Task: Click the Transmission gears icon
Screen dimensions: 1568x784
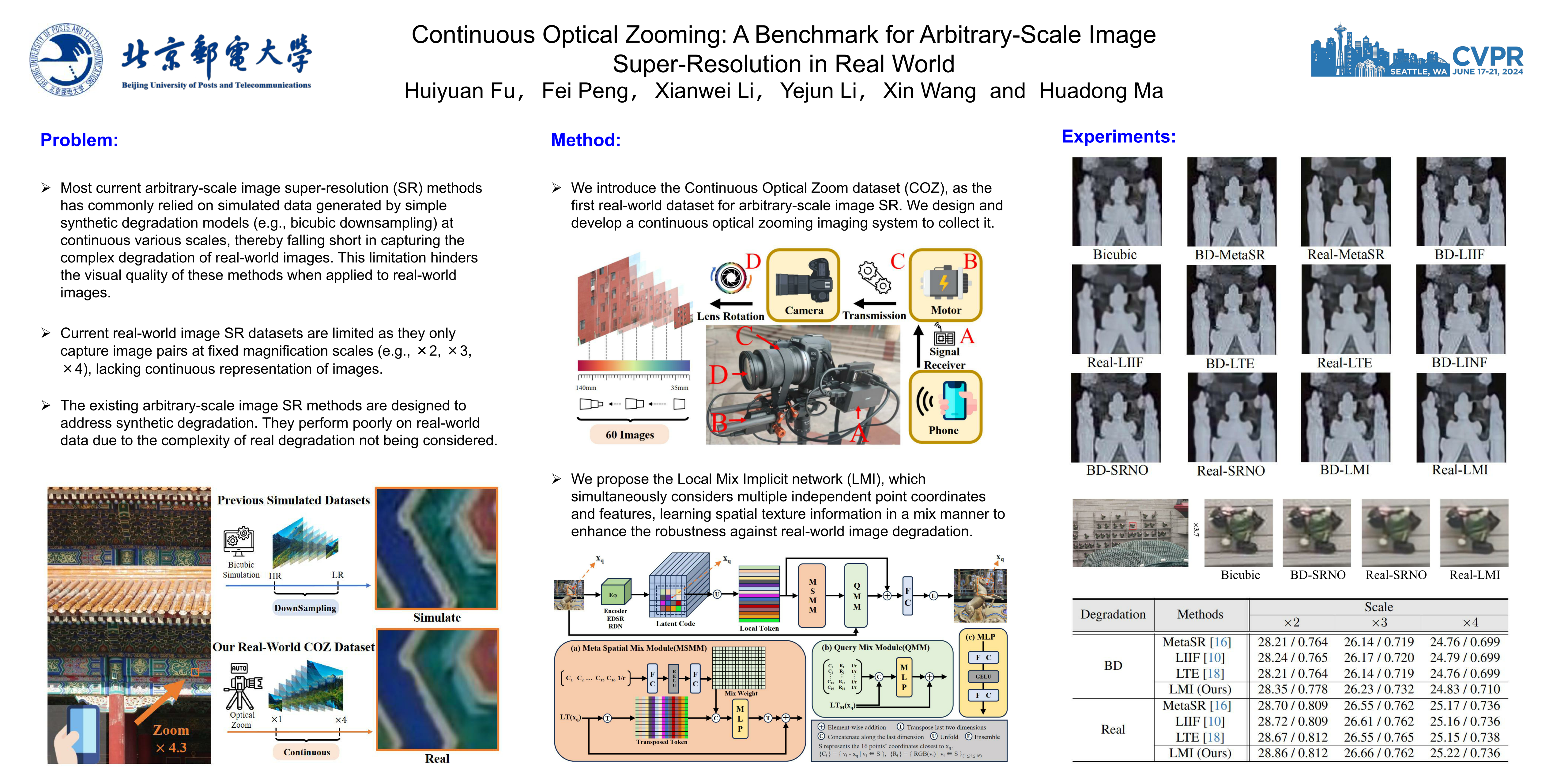Action: (874, 277)
